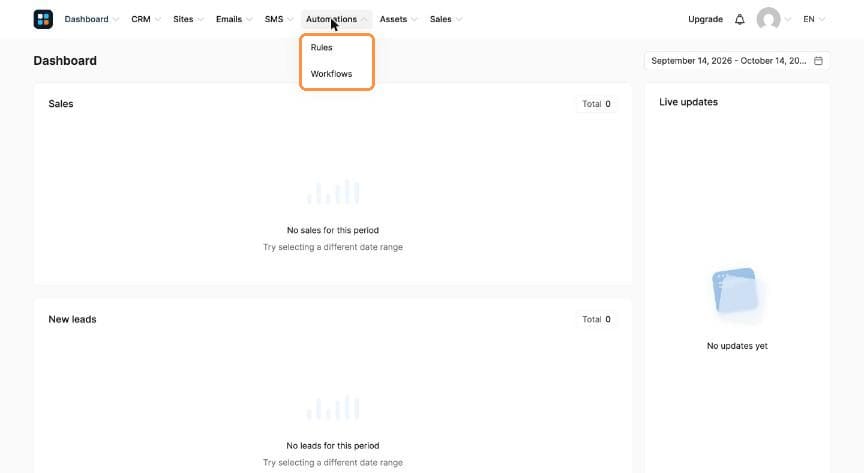Expand chevron beside user avatar
The width and height of the screenshot is (864, 473).
point(788,19)
